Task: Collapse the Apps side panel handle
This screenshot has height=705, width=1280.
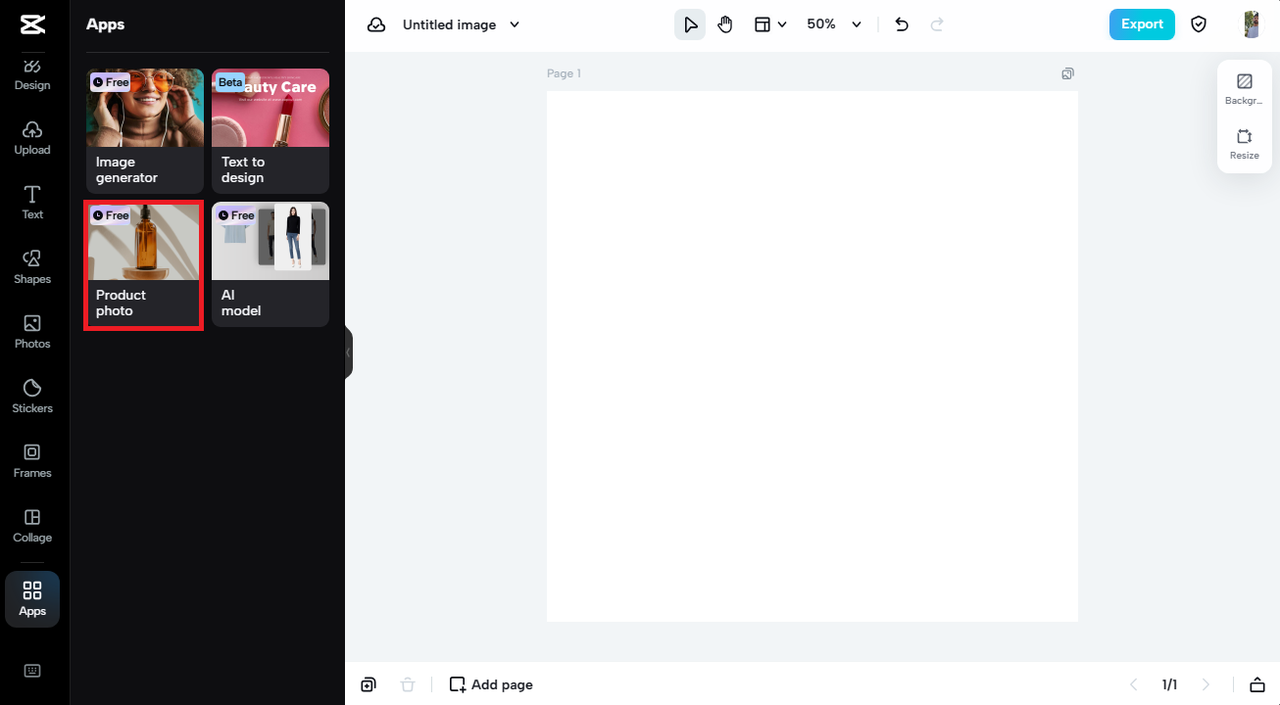Action: [x=348, y=352]
